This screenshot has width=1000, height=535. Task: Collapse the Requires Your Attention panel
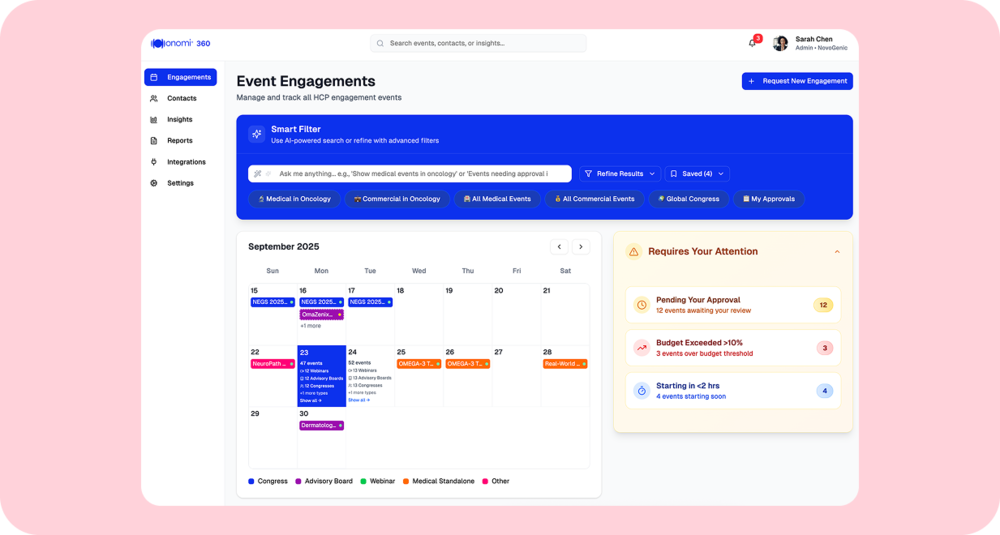click(x=837, y=252)
